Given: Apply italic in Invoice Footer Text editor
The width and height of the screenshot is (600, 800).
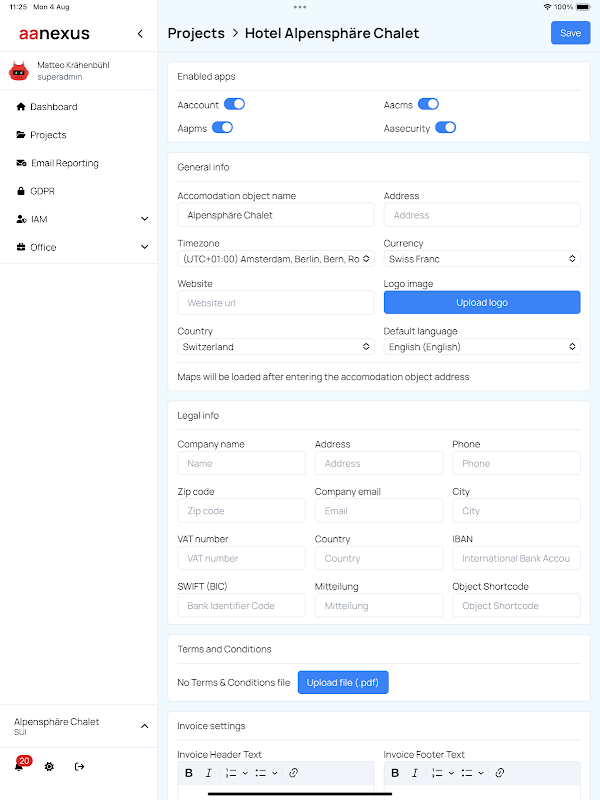Looking at the screenshot, I should coord(415,773).
